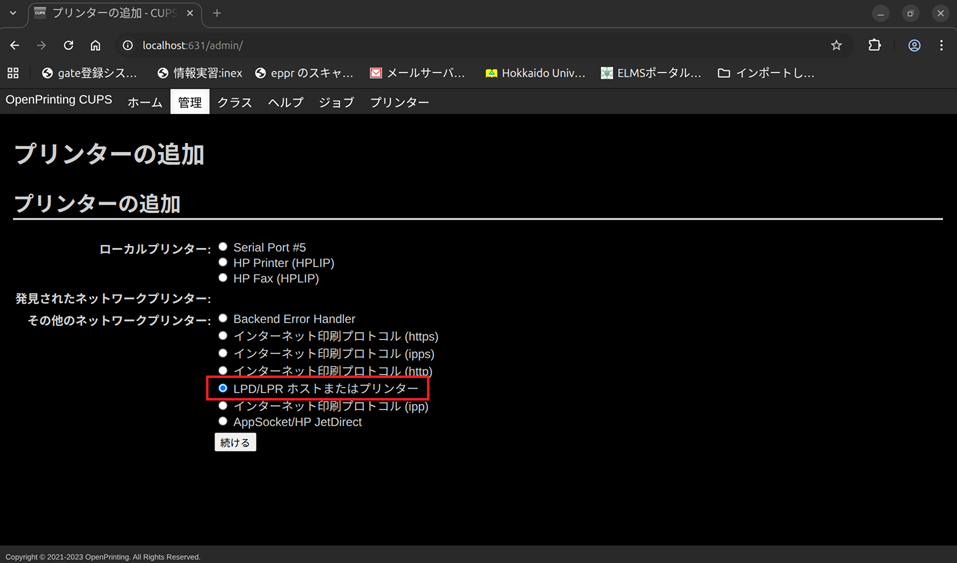
Task: Select the HP Printer (HPLIP) option
Action: coord(223,262)
